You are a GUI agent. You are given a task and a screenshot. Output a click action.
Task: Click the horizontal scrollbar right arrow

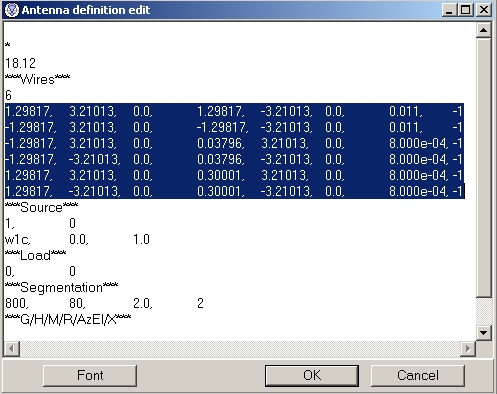468,349
